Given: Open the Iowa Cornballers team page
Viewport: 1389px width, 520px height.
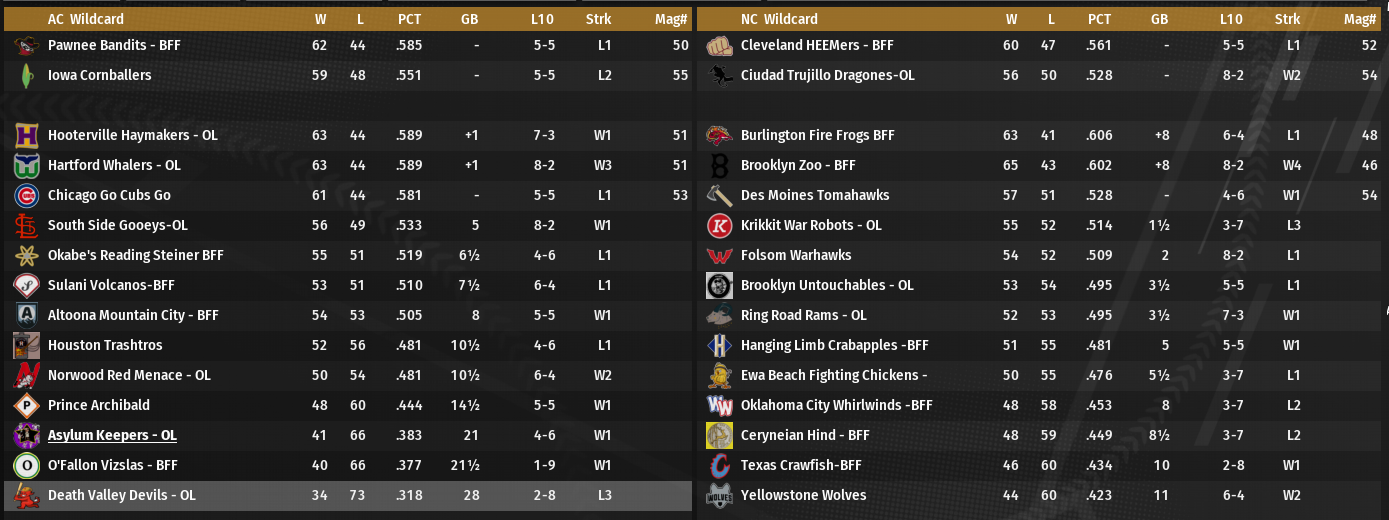Looking at the screenshot, I should [99, 75].
